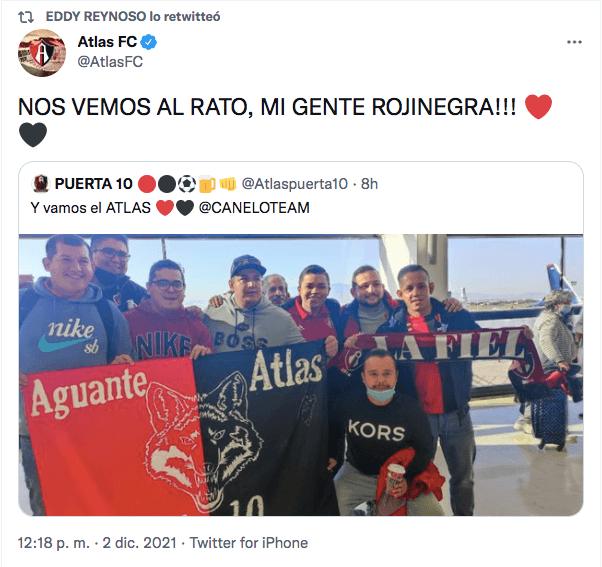Image resolution: width=602 pixels, height=567 pixels.
Task: Open the three-dot more options menu
Action: 574,42
